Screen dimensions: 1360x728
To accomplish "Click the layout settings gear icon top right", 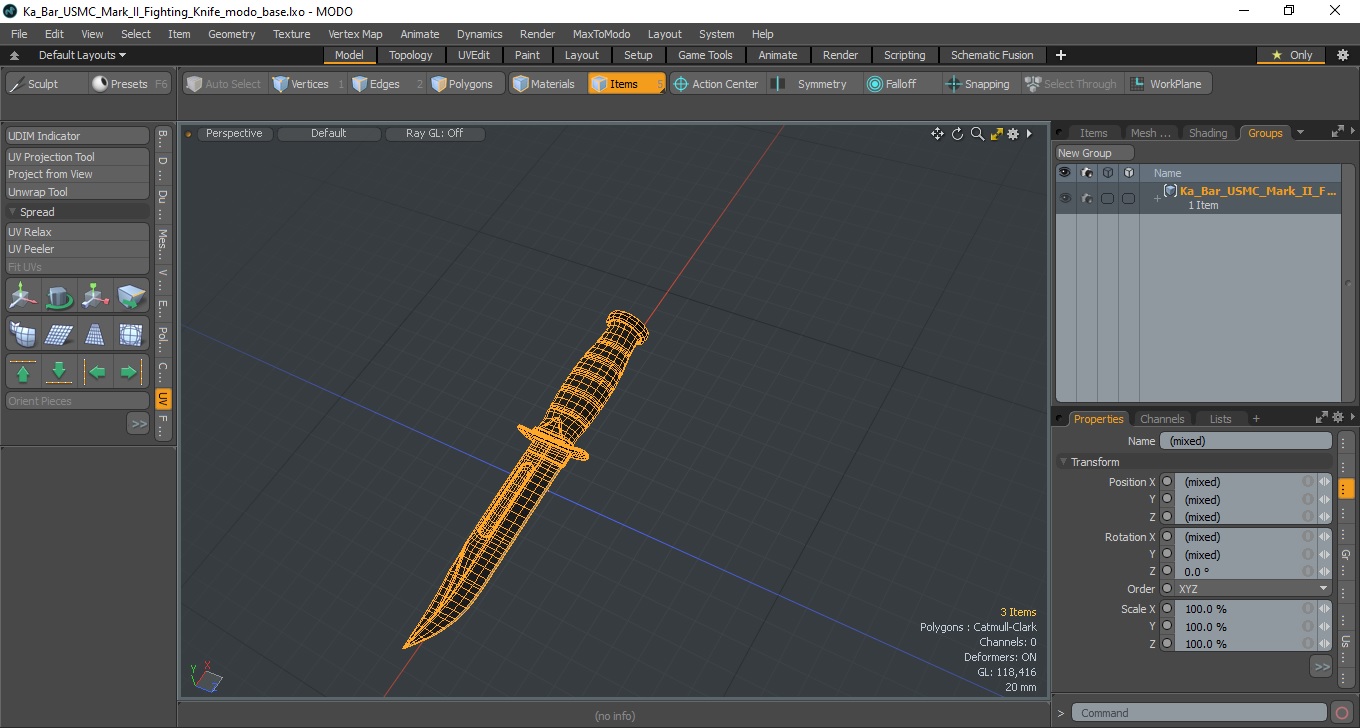I will [x=1343, y=55].
